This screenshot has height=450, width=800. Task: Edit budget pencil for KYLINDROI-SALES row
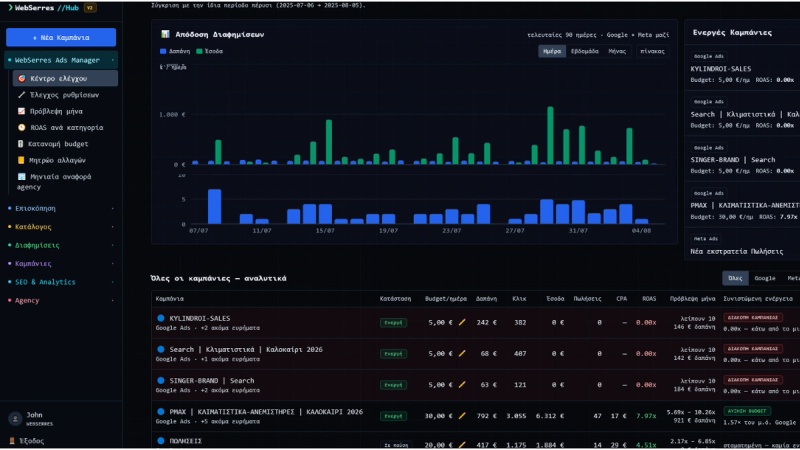[x=462, y=322]
